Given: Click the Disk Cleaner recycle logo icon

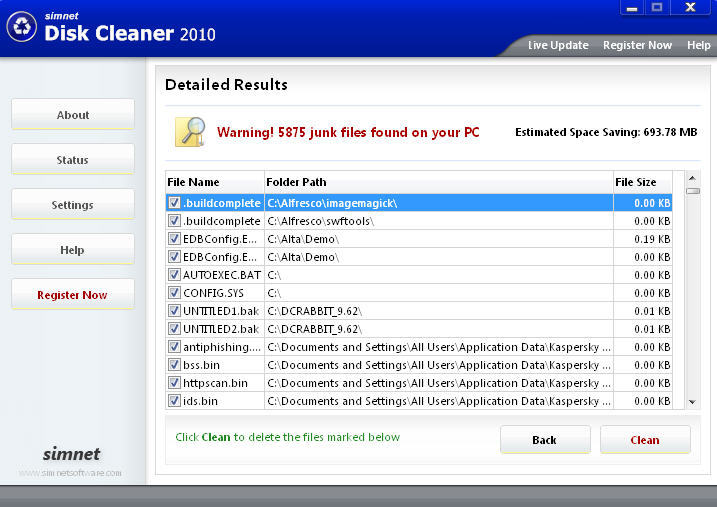Looking at the screenshot, I should pos(21,27).
